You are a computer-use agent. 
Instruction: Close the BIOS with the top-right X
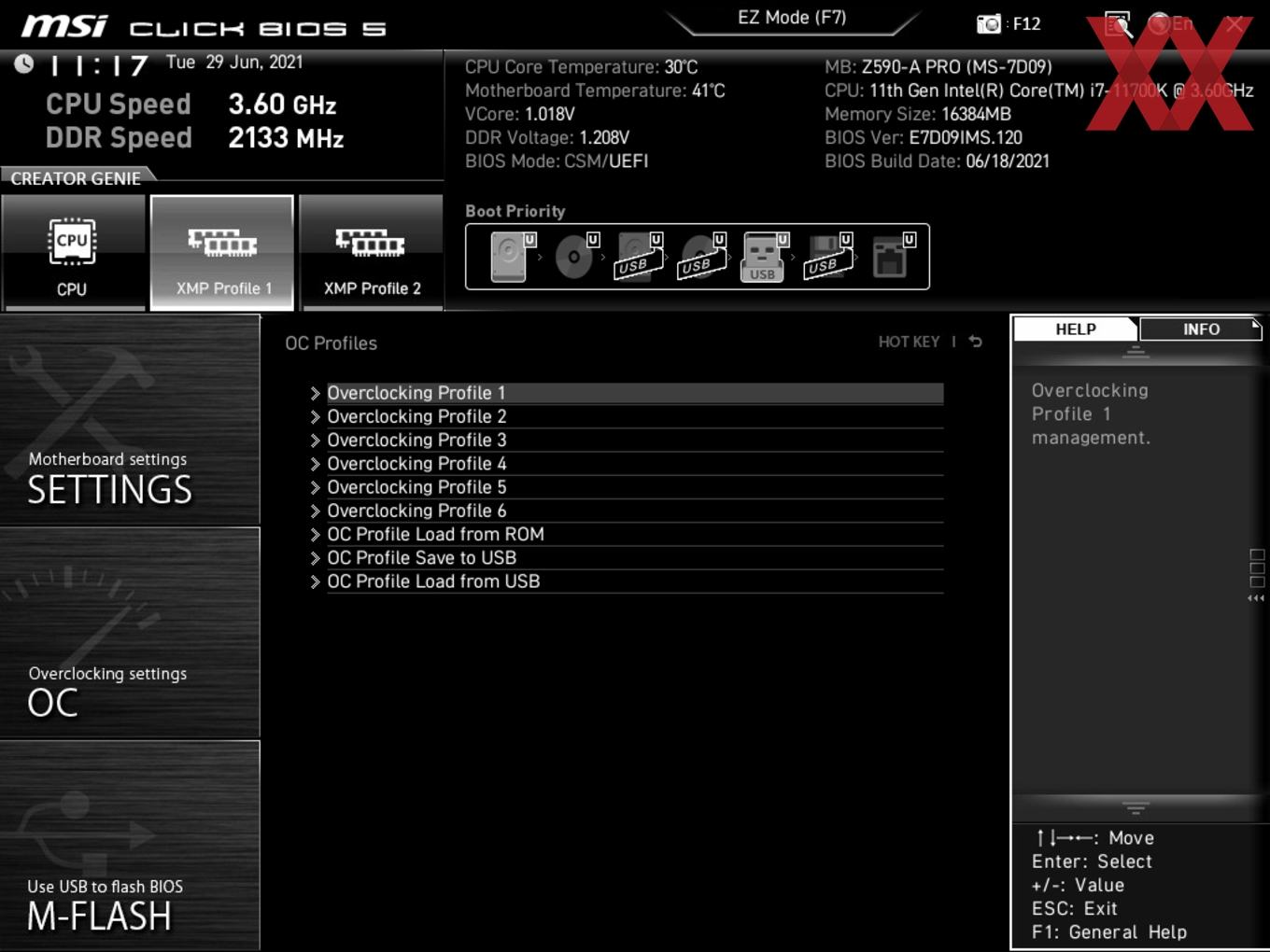[x=1235, y=24]
